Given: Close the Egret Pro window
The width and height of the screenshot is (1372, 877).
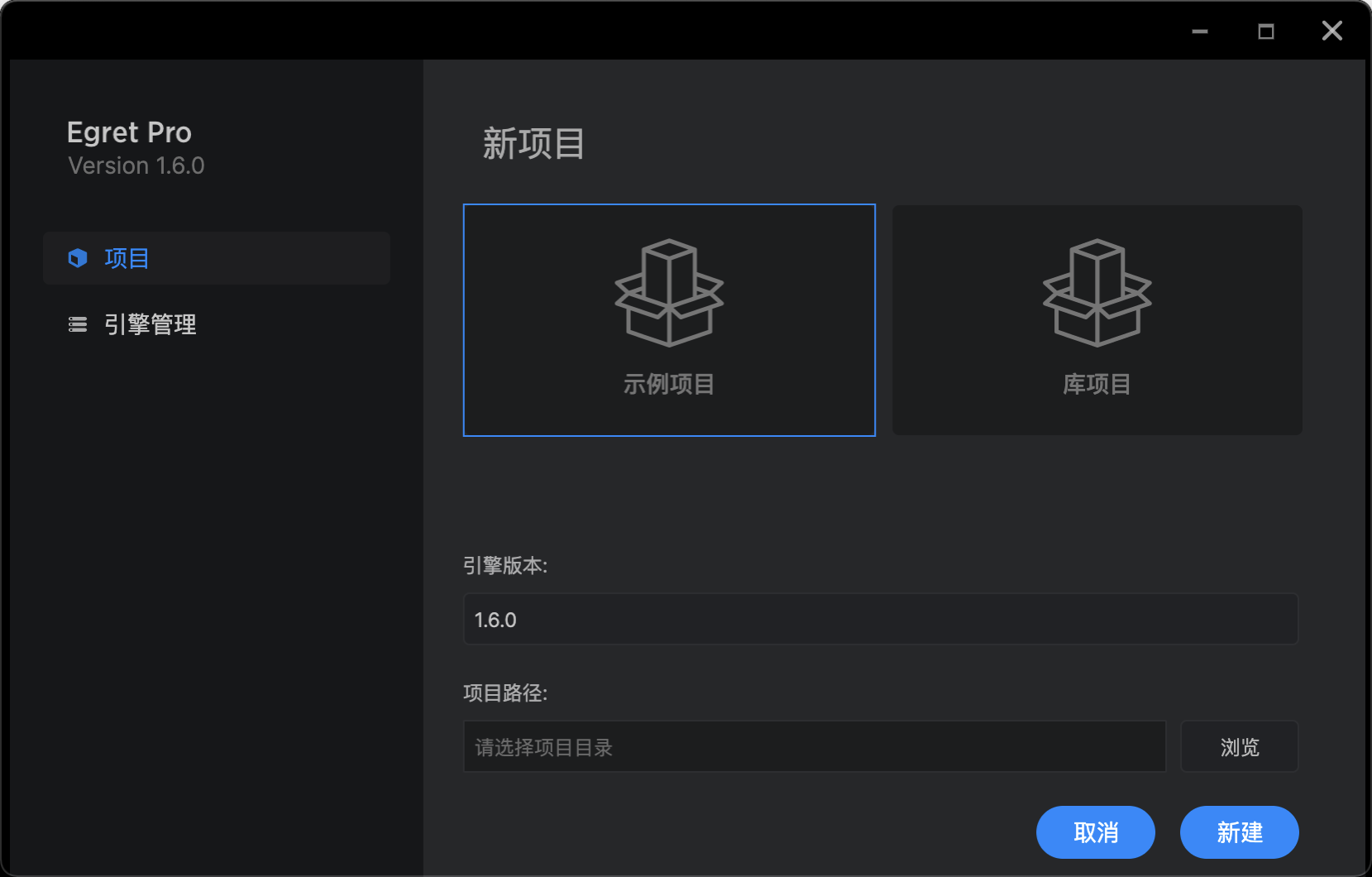Looking at the screenshot, I should pyautogui.click(x=1332, y=31).
